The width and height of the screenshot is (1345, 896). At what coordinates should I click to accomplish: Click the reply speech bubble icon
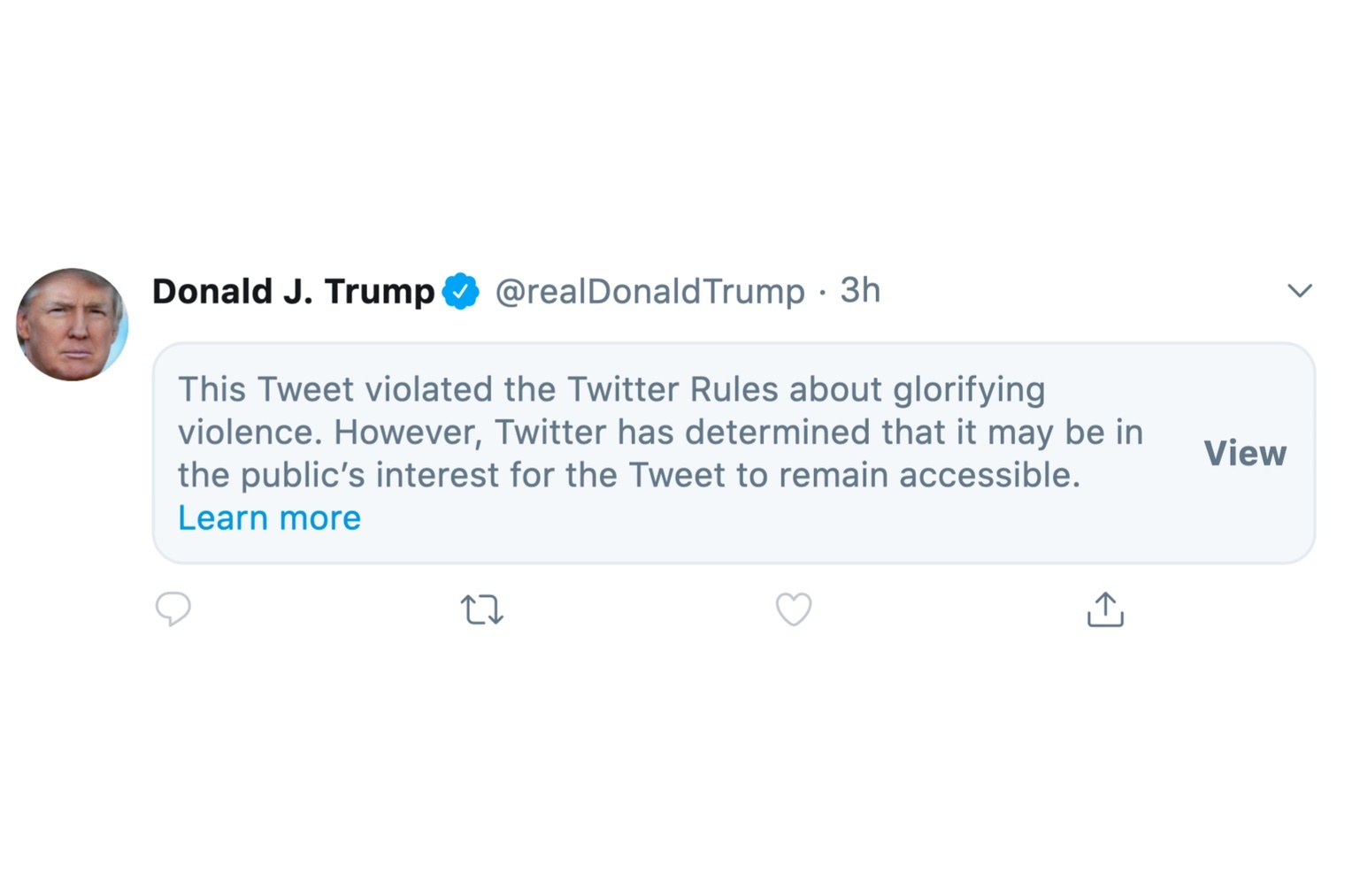coord(173,609)
